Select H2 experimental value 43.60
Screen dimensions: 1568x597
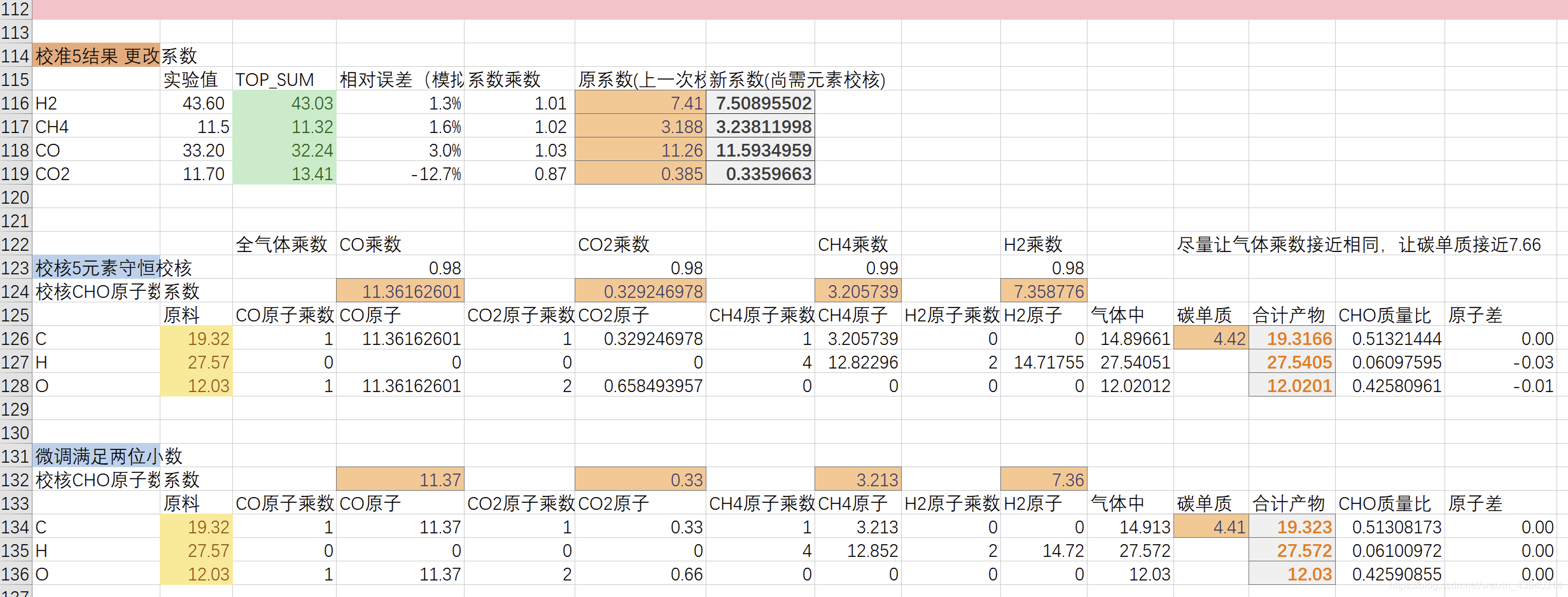tap(196, 103)
